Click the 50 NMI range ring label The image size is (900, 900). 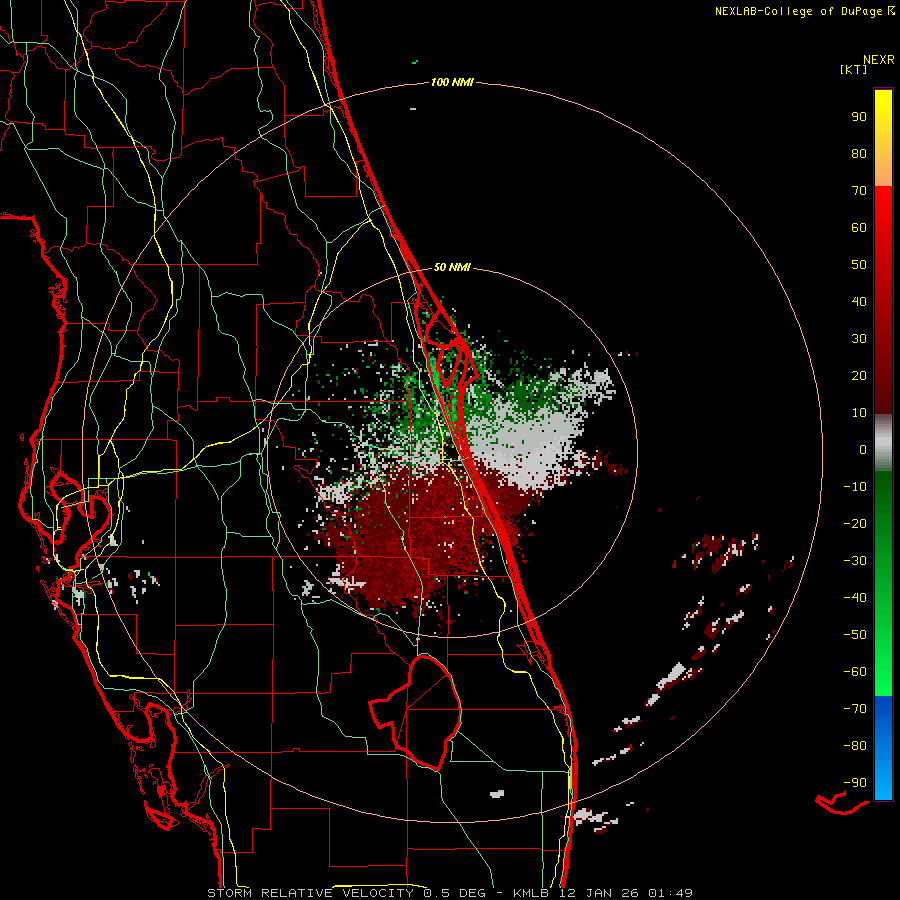(x=452, y=267)
